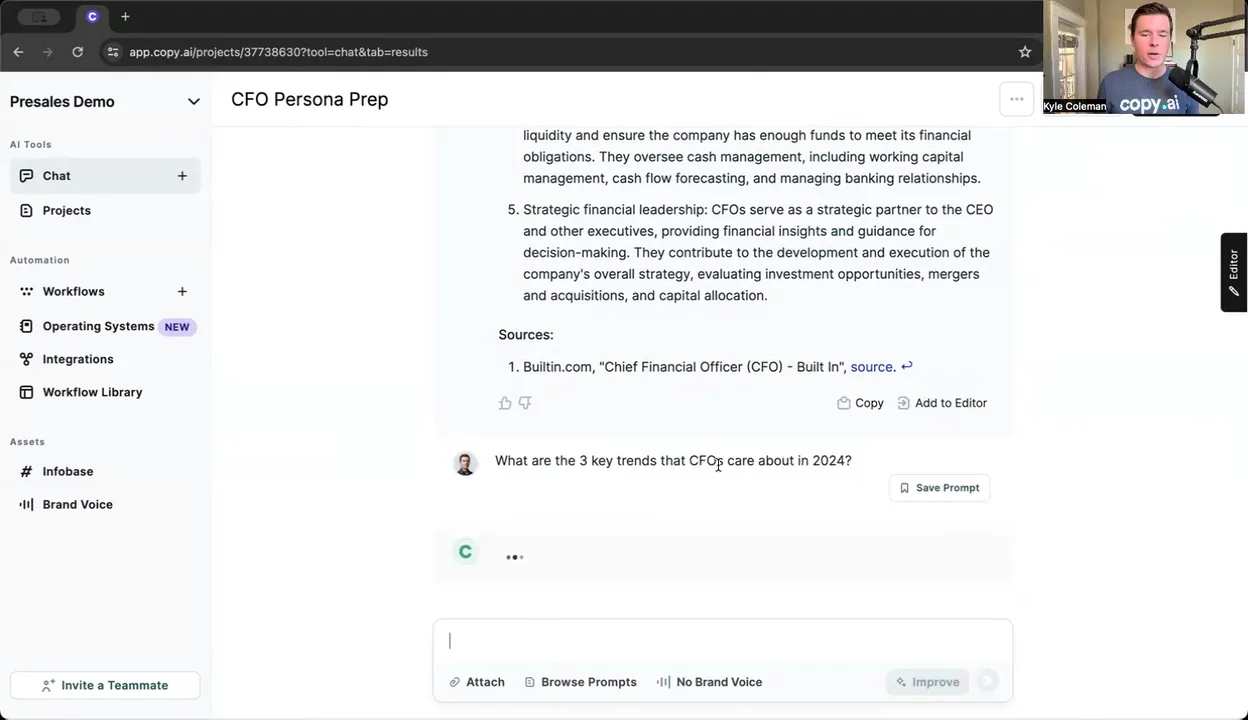Click the plus icon beside Workflows
Viewport: 1248px width, 720px height.
182,291
